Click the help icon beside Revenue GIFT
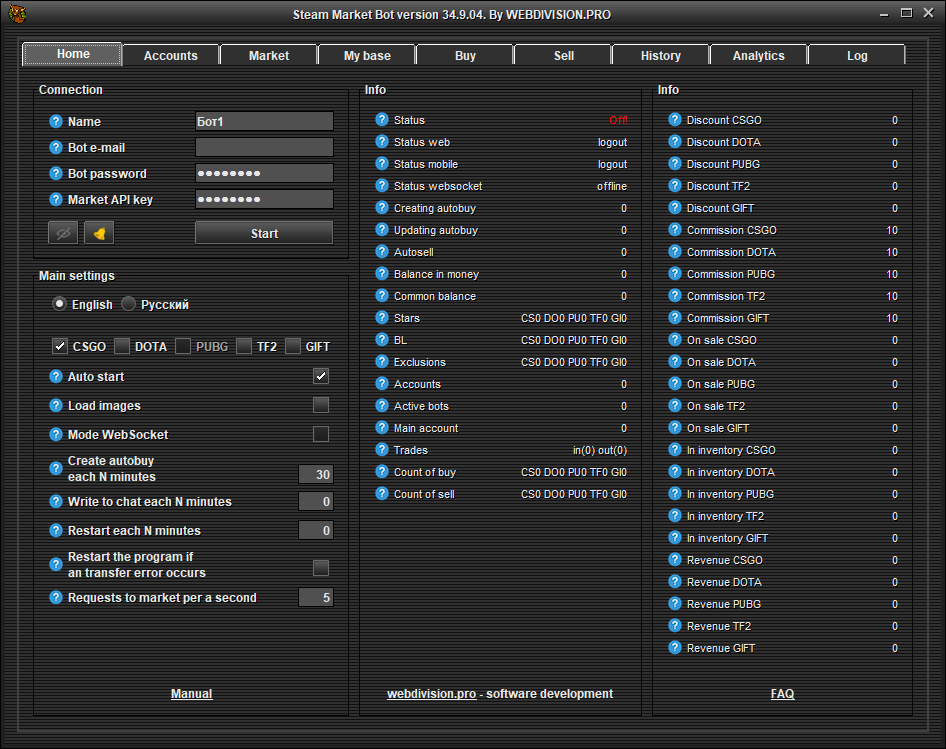The width and height of the screenshot is (946, 749). click(x=675, y=648)
